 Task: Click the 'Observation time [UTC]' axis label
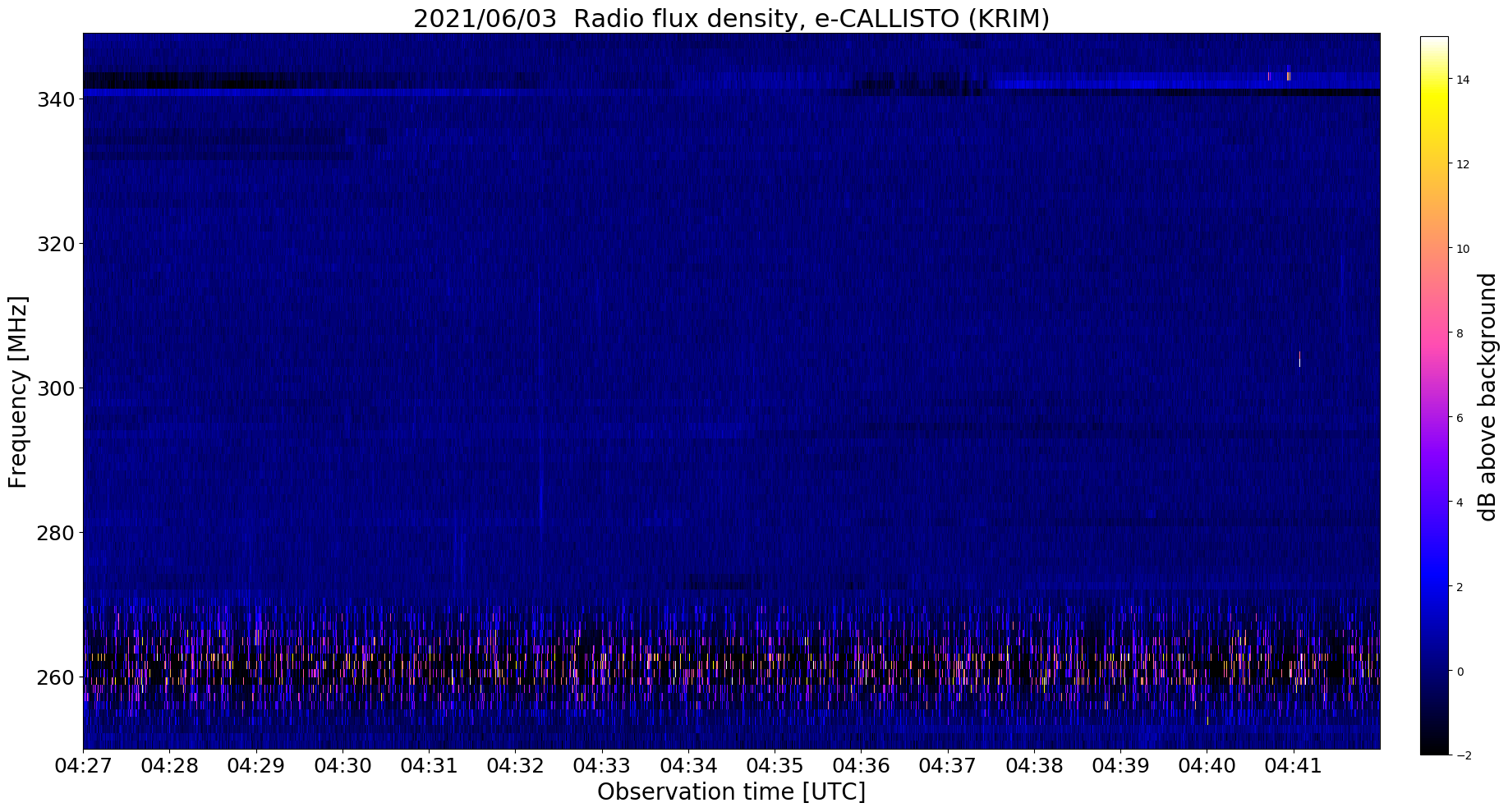tap(731, 792)
